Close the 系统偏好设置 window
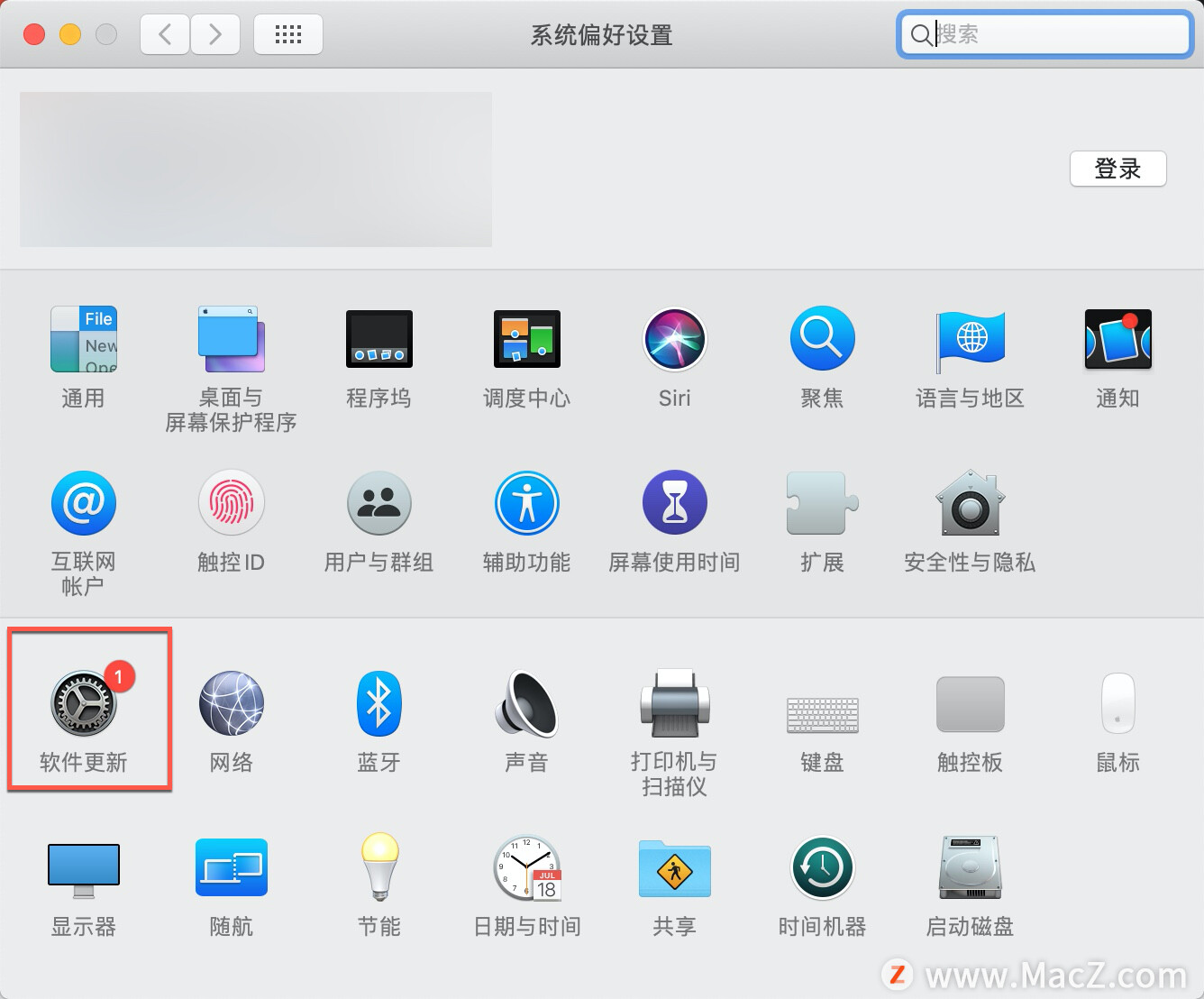The width and height of the screenshot is (1204, 999). [34, 34]
